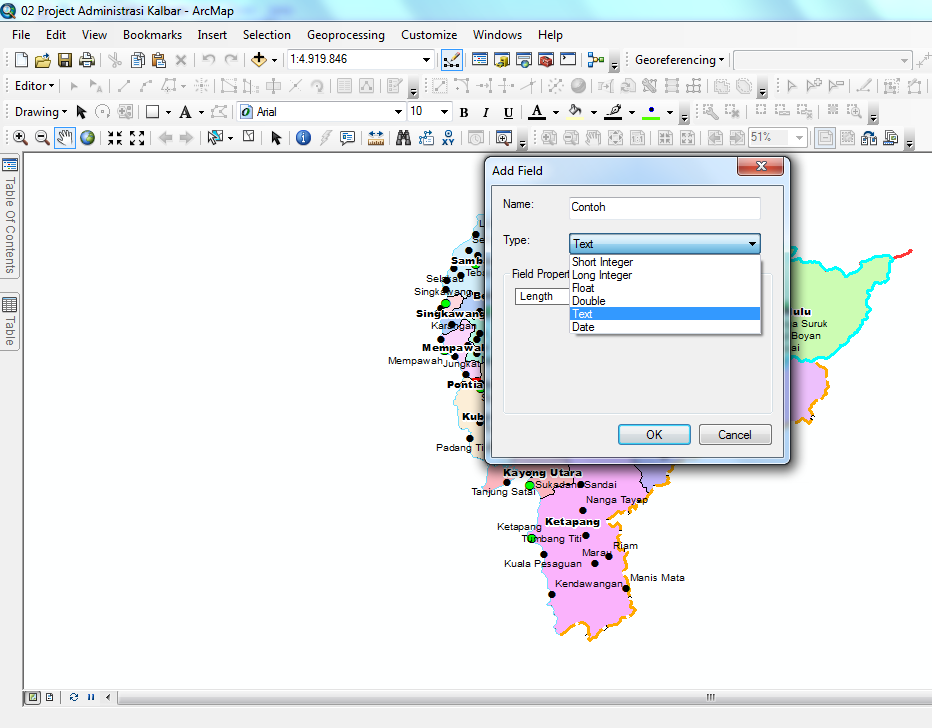Open the Go To XY tool

(x=450, y=138)
